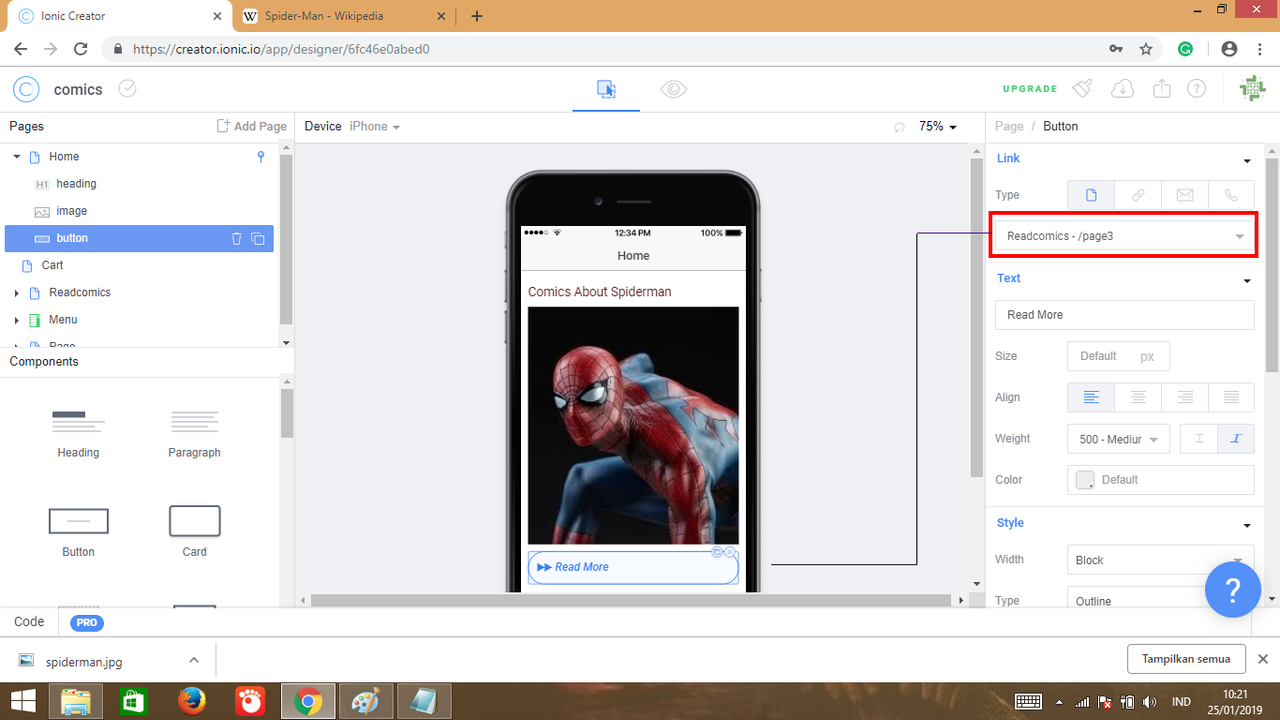This screenshot has height=720, width=1280.
Task: Select normal non-italic text style
Action: (x=1199, y=438)
